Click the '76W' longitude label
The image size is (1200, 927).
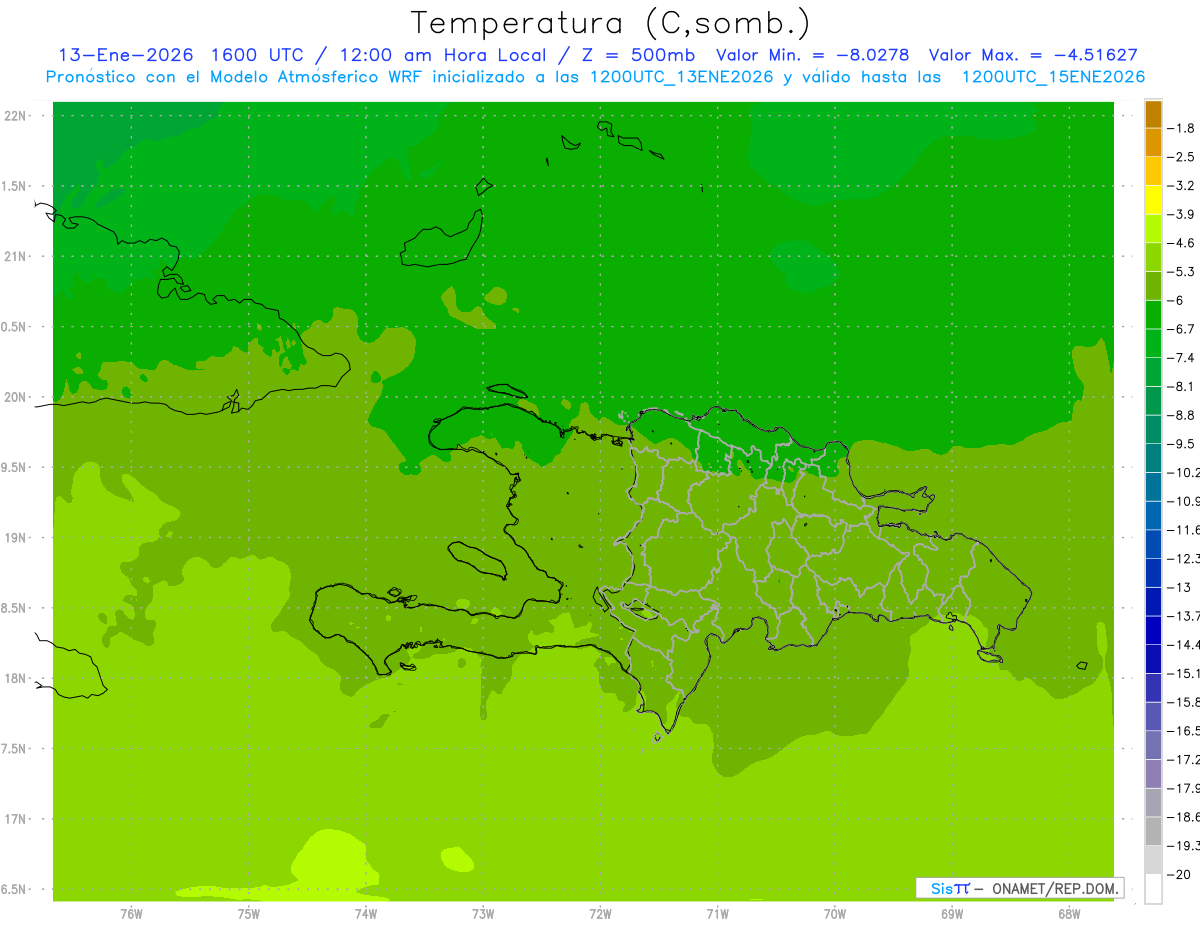(x=131, y=914)
